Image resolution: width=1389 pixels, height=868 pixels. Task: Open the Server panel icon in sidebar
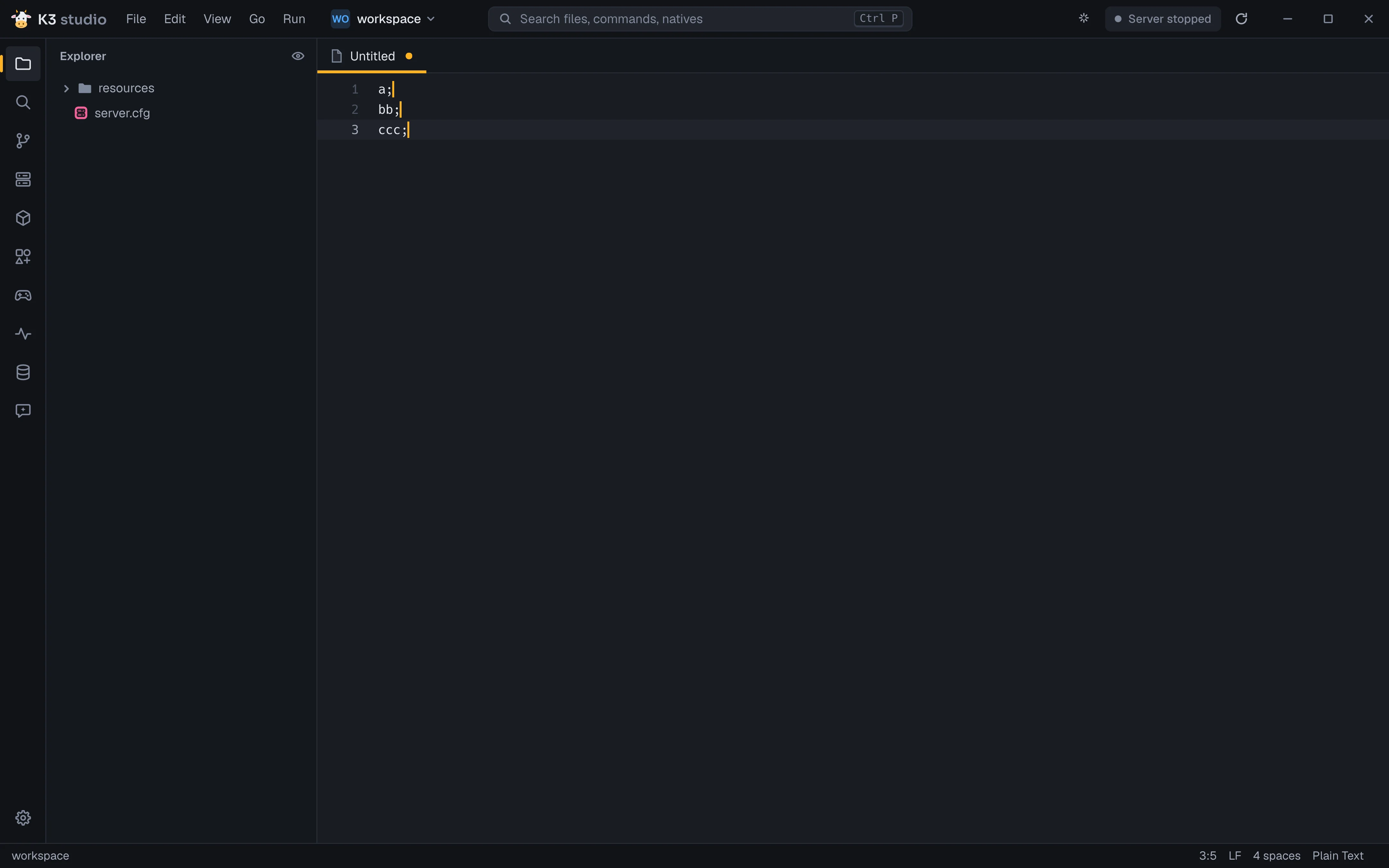(23, 179)
